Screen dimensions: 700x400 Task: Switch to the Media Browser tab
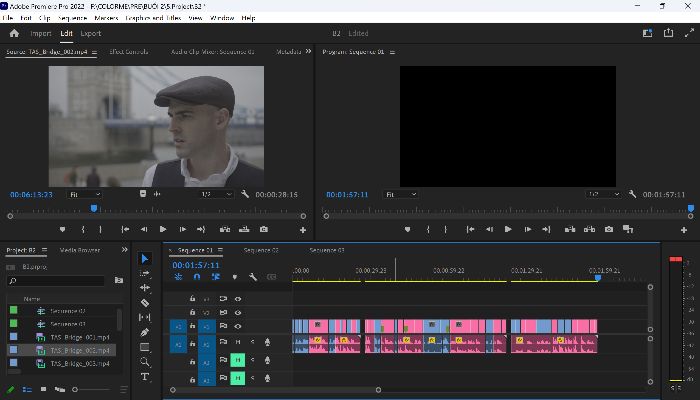(80, 250)
